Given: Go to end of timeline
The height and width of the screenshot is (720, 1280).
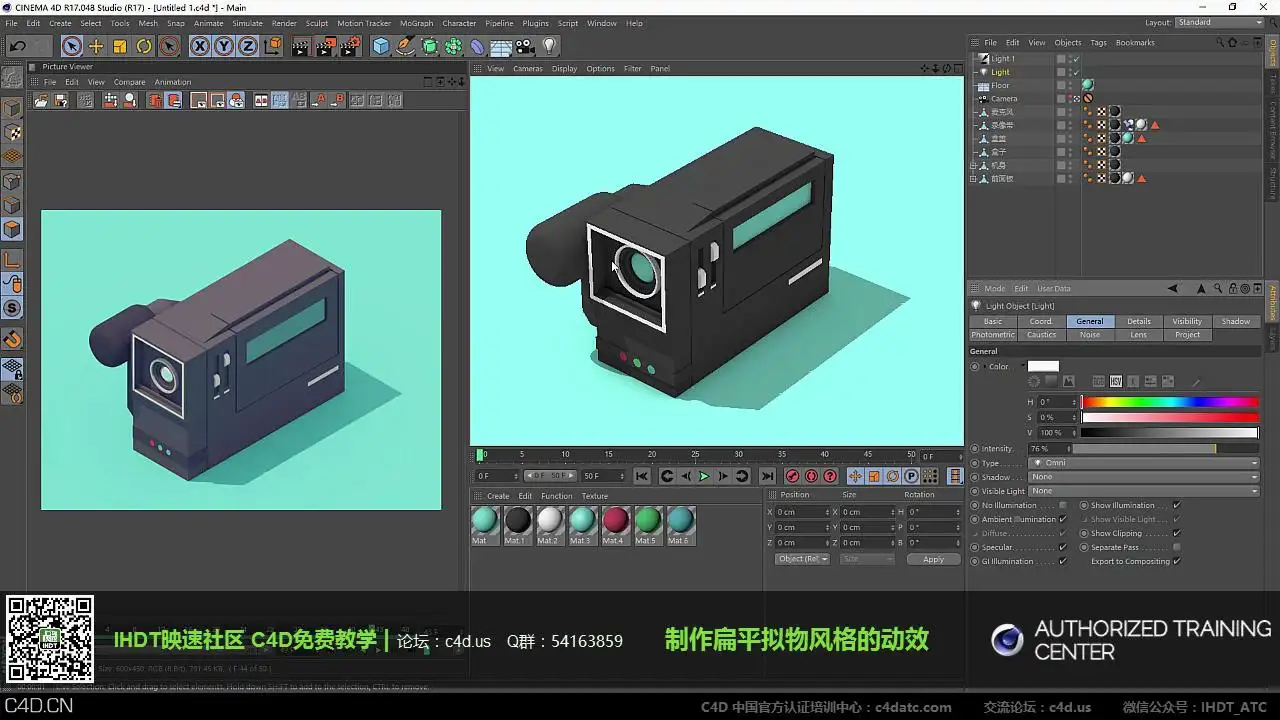Looking at the screenshot, I should tap(767, 476).
